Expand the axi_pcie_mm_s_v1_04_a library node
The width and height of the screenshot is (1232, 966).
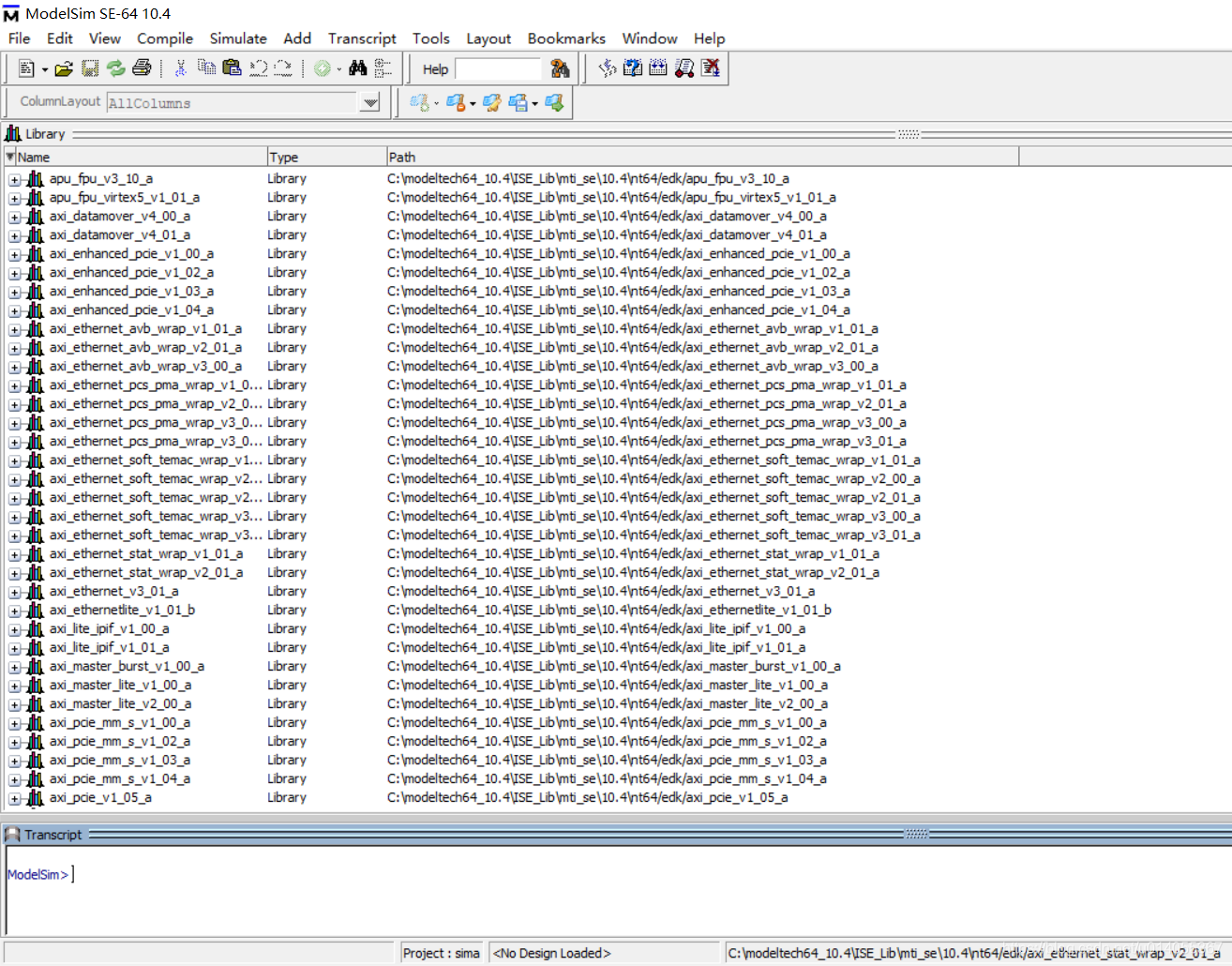tap(14, 779)
